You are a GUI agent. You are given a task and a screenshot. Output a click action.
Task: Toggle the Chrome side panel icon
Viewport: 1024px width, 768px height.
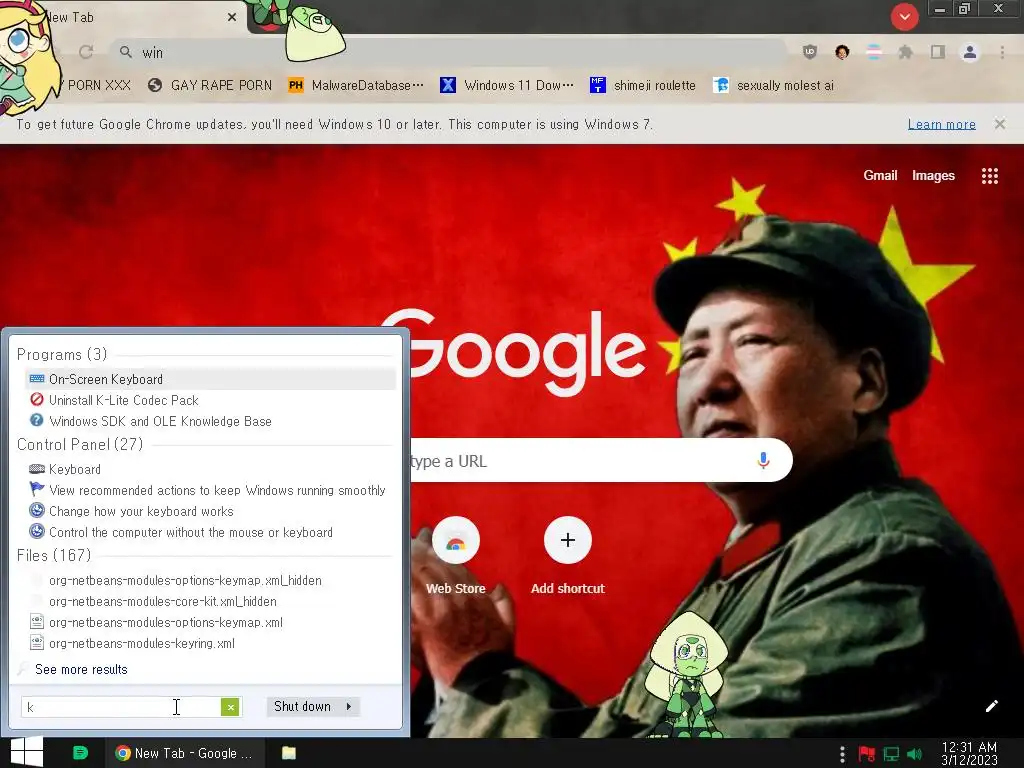[938, 52]
